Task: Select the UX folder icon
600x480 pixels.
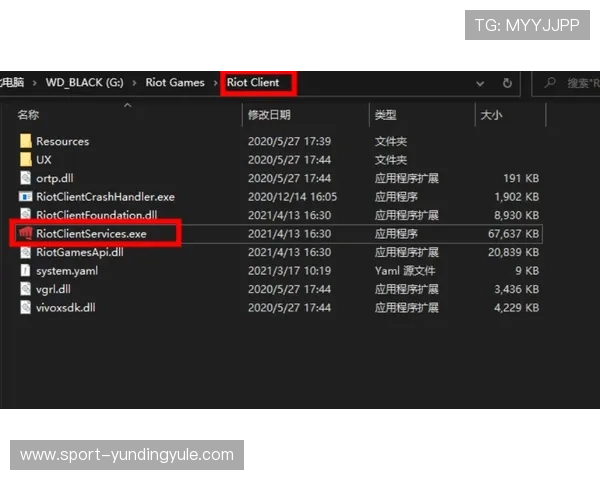Action: click(26, 160)
